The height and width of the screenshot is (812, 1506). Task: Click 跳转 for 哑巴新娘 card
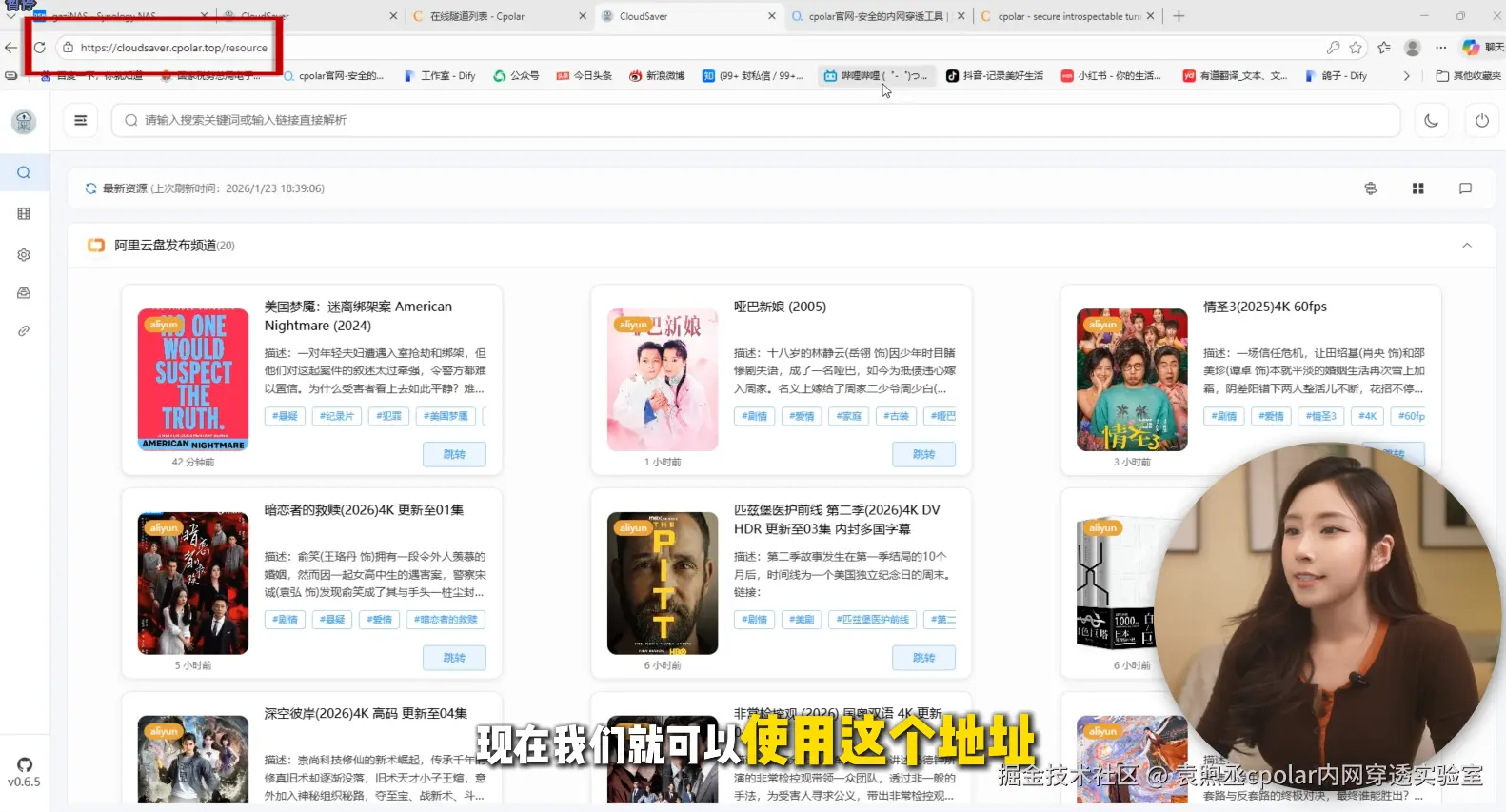923,455
